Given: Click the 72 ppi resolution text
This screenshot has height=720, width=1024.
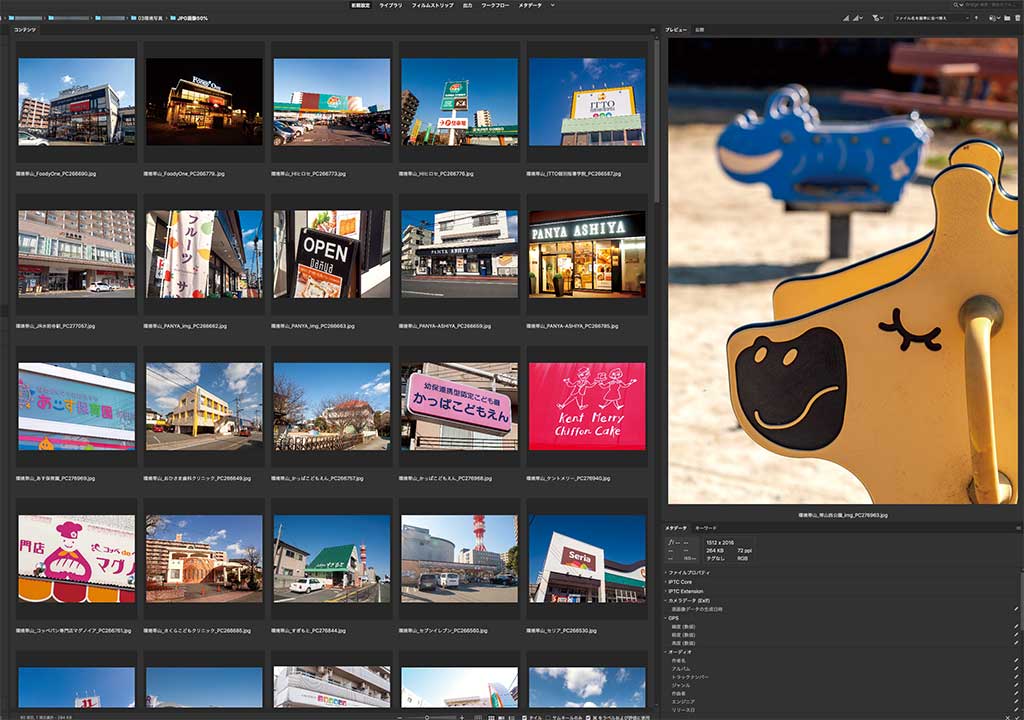Looking at the screenshot, I should click(744, 551).
